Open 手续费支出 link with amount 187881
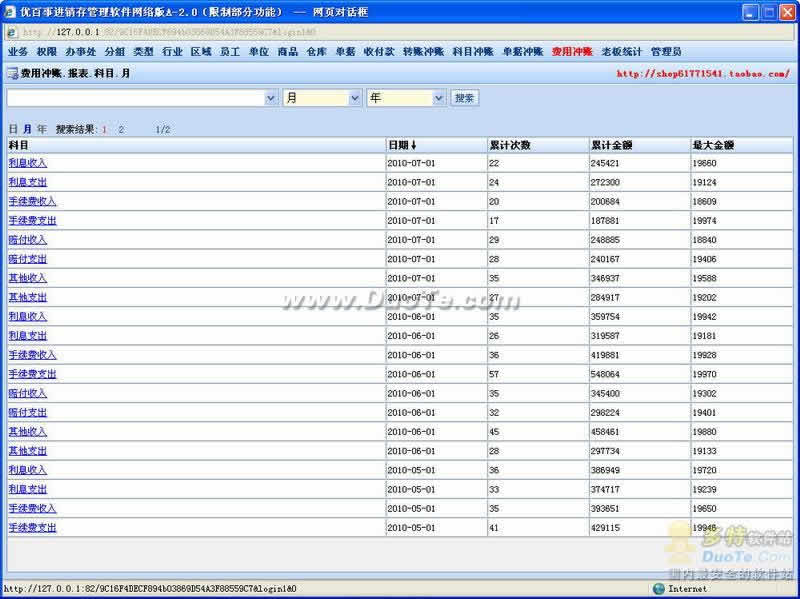Viewport: 800px width, 599px height. click(32, 220)
